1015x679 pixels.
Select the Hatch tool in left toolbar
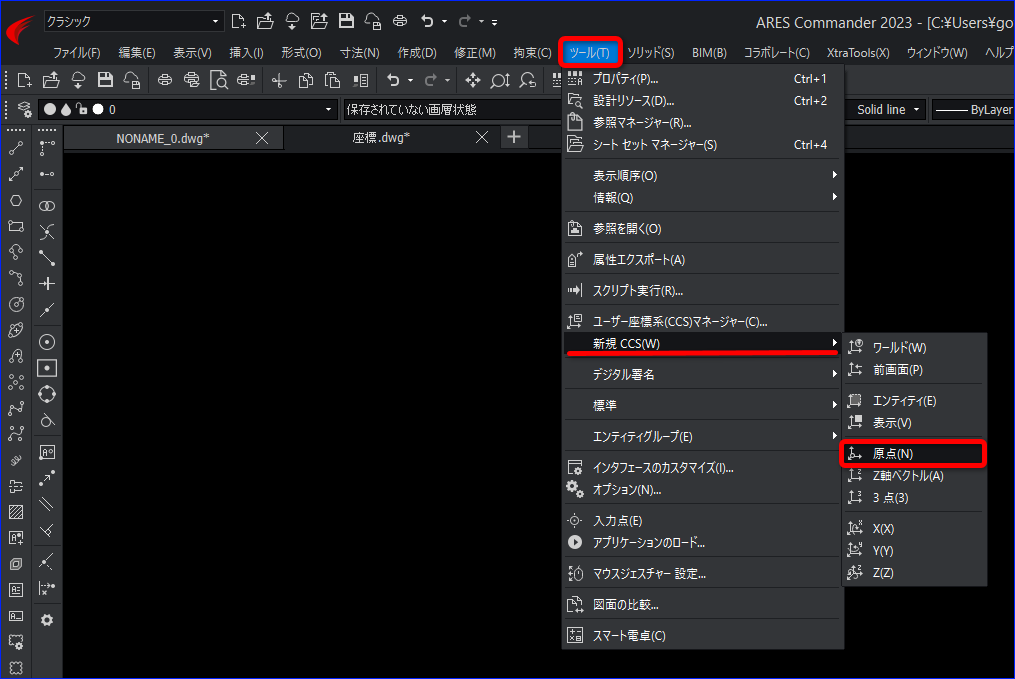pyautogui.click(x=16, y=512)
